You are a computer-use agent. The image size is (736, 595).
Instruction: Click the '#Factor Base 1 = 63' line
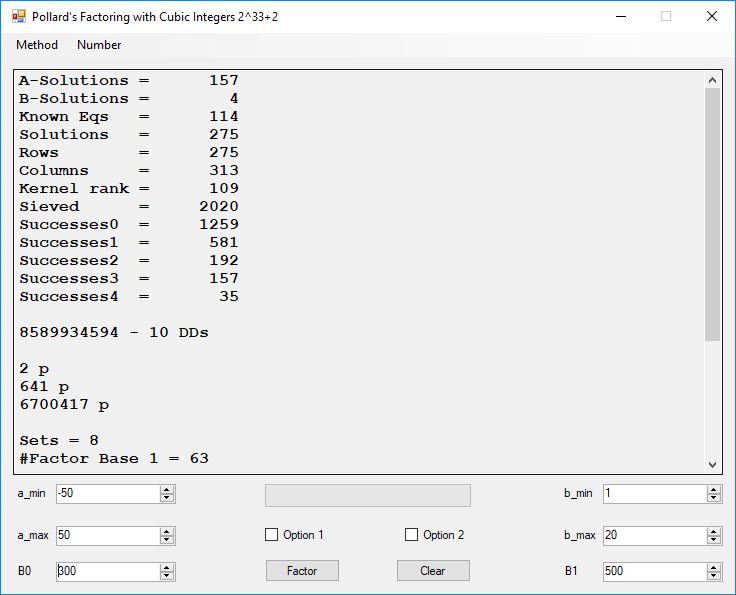114,458
